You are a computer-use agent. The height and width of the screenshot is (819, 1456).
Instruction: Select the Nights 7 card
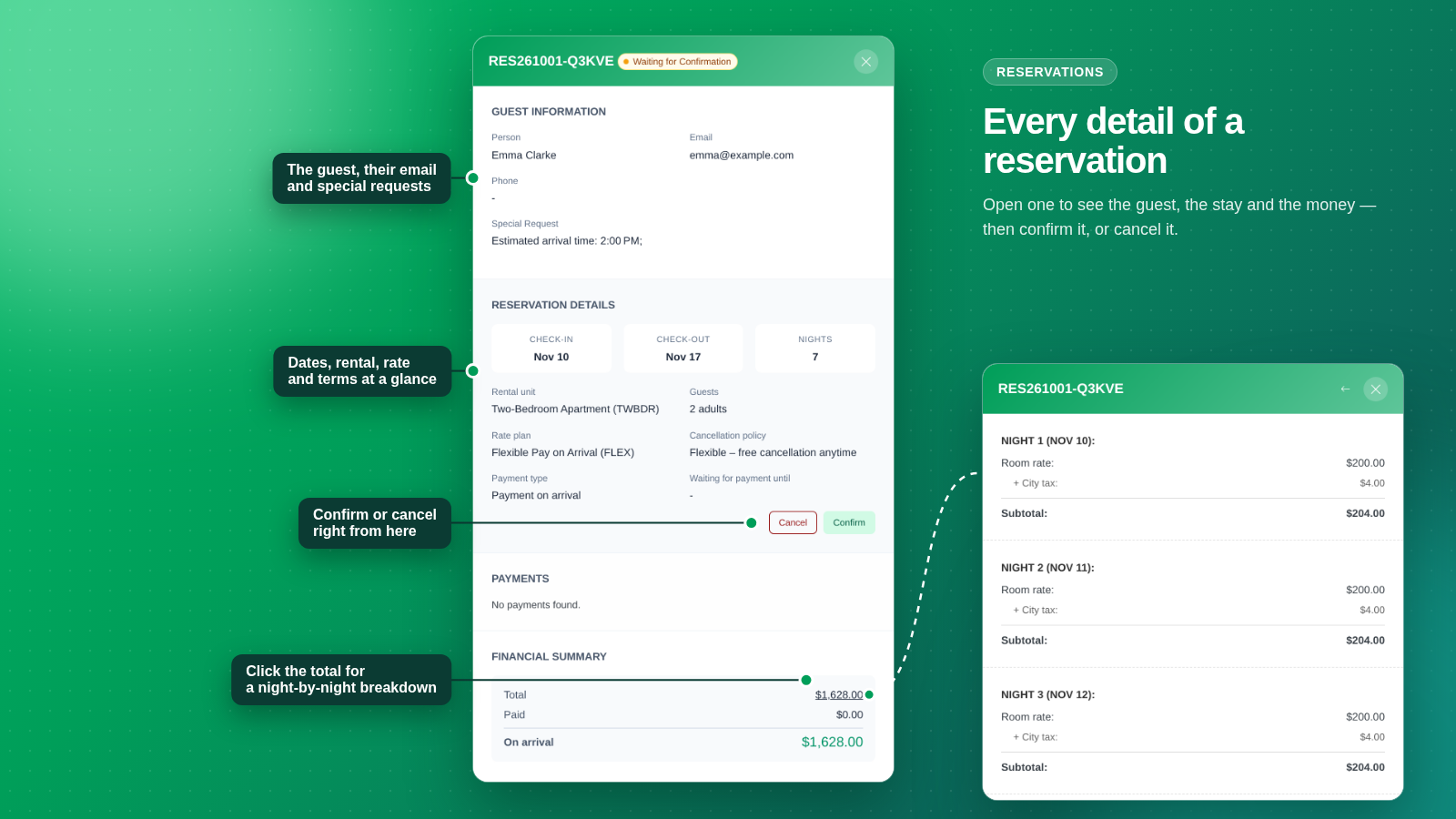pyautogui.click(x=814, y=349)
